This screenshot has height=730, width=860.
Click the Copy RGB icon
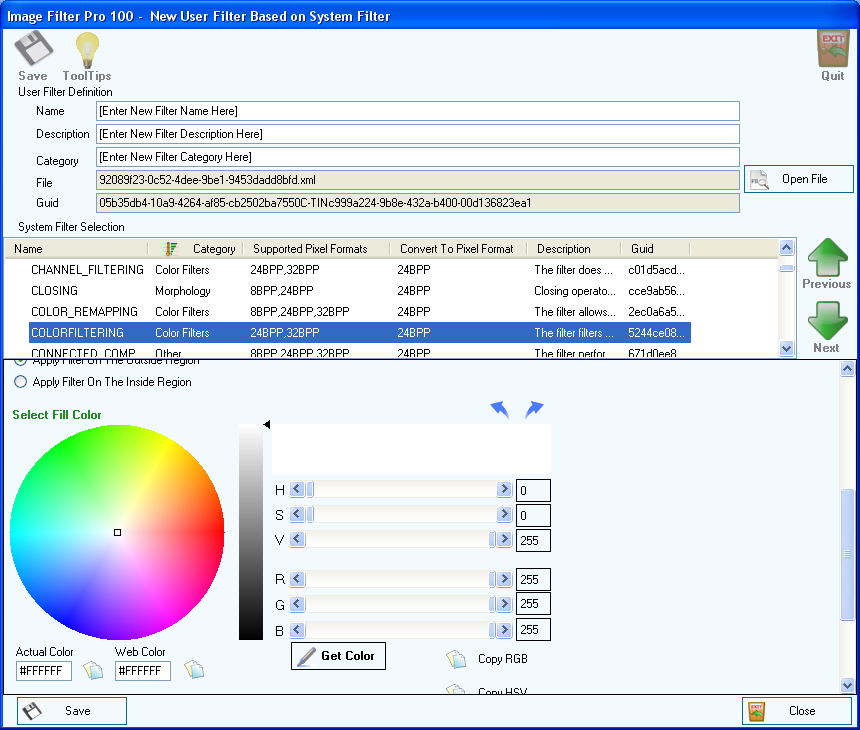pyautogui.click(x=456, y=659)
